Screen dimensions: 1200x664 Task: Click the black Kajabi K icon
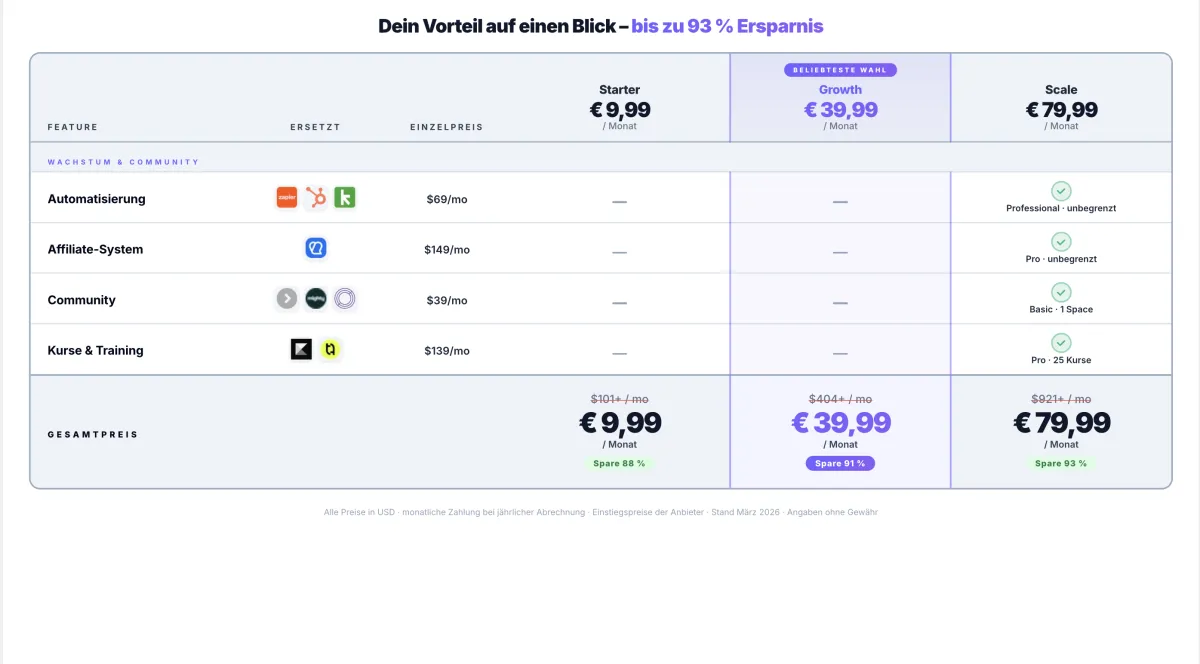click(x=301, y=349)
